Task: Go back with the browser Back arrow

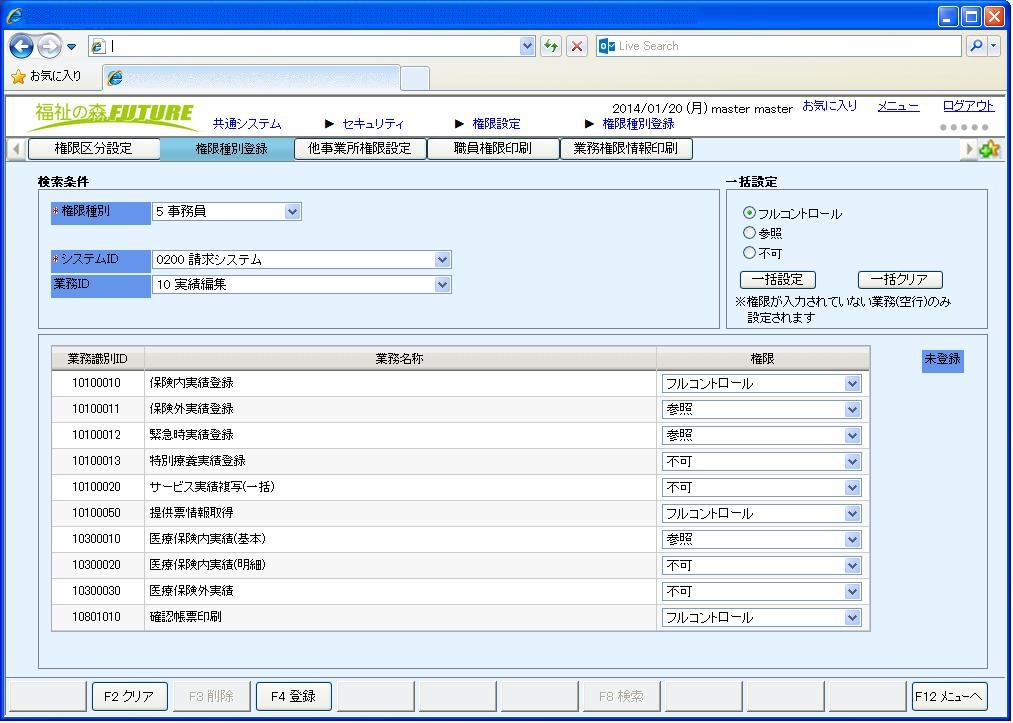Action: 21,47
